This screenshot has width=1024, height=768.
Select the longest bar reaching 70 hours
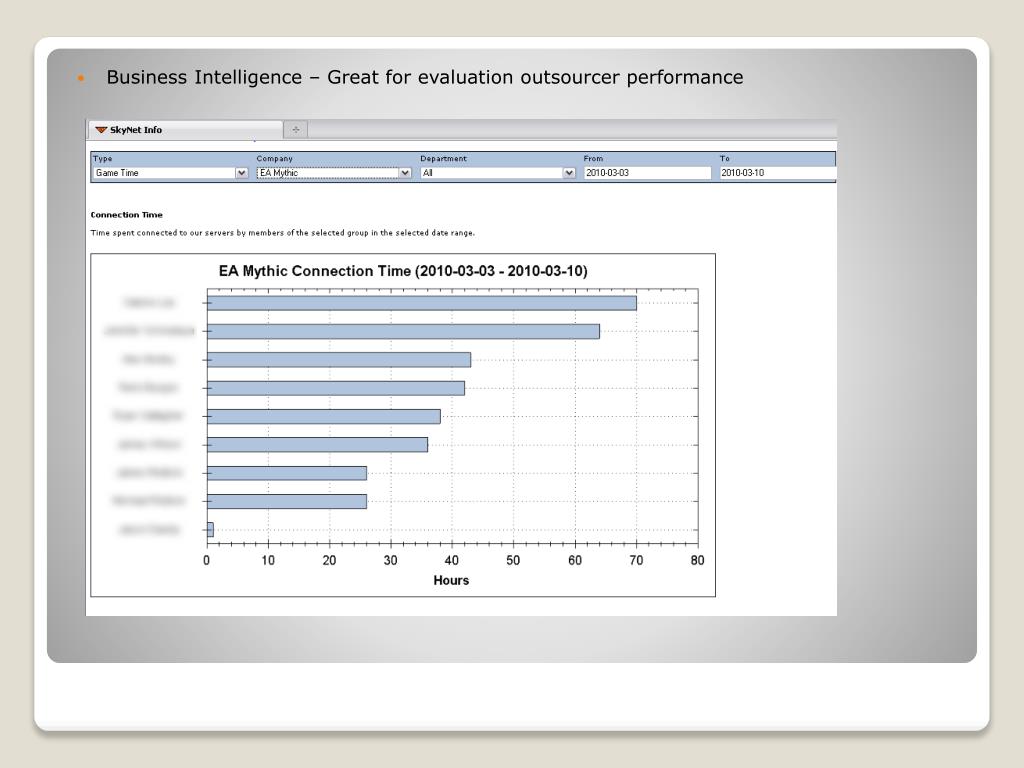click(x=422, y=303)
